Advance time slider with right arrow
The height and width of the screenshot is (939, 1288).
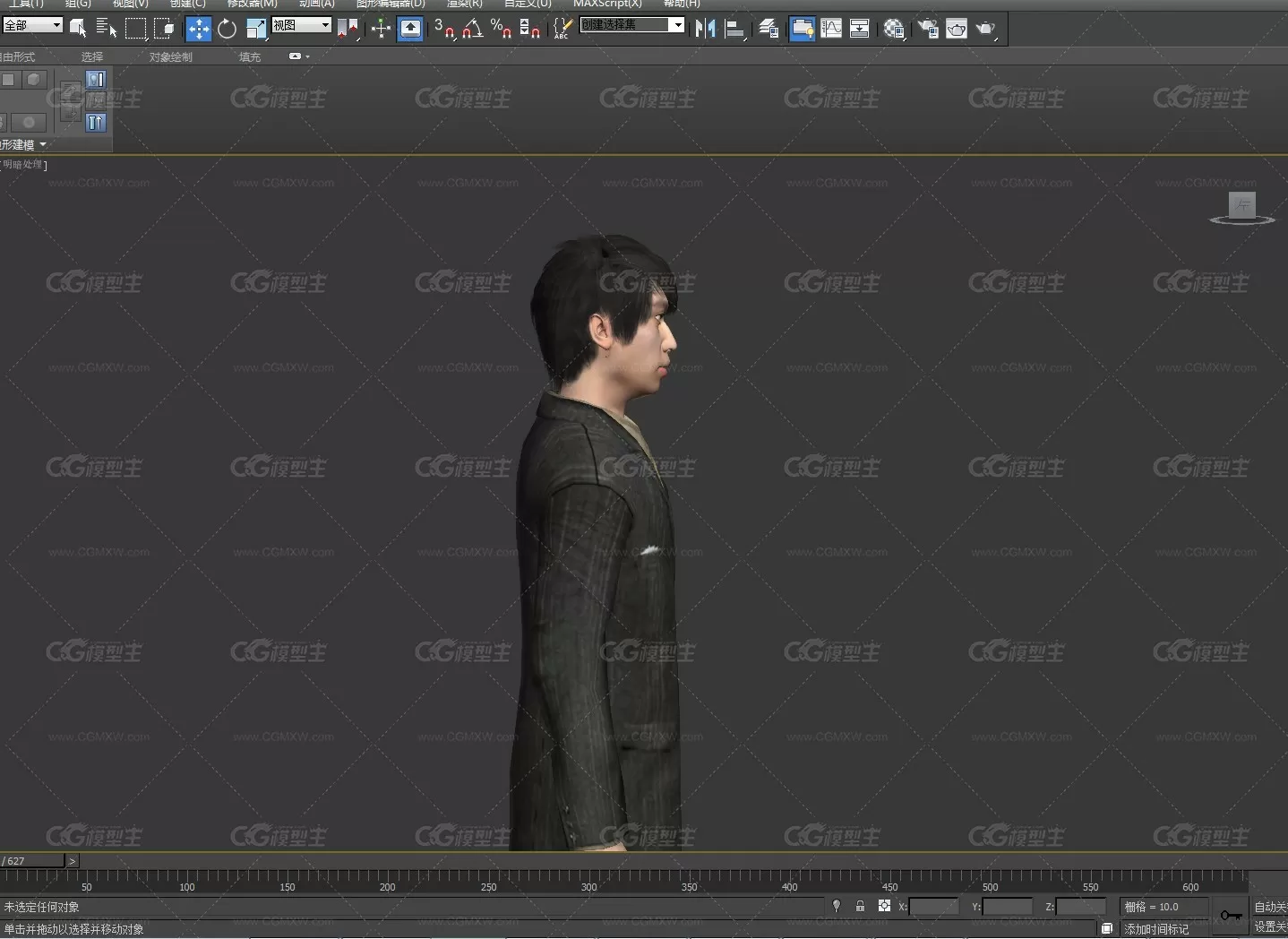click(x=73, y=861)
